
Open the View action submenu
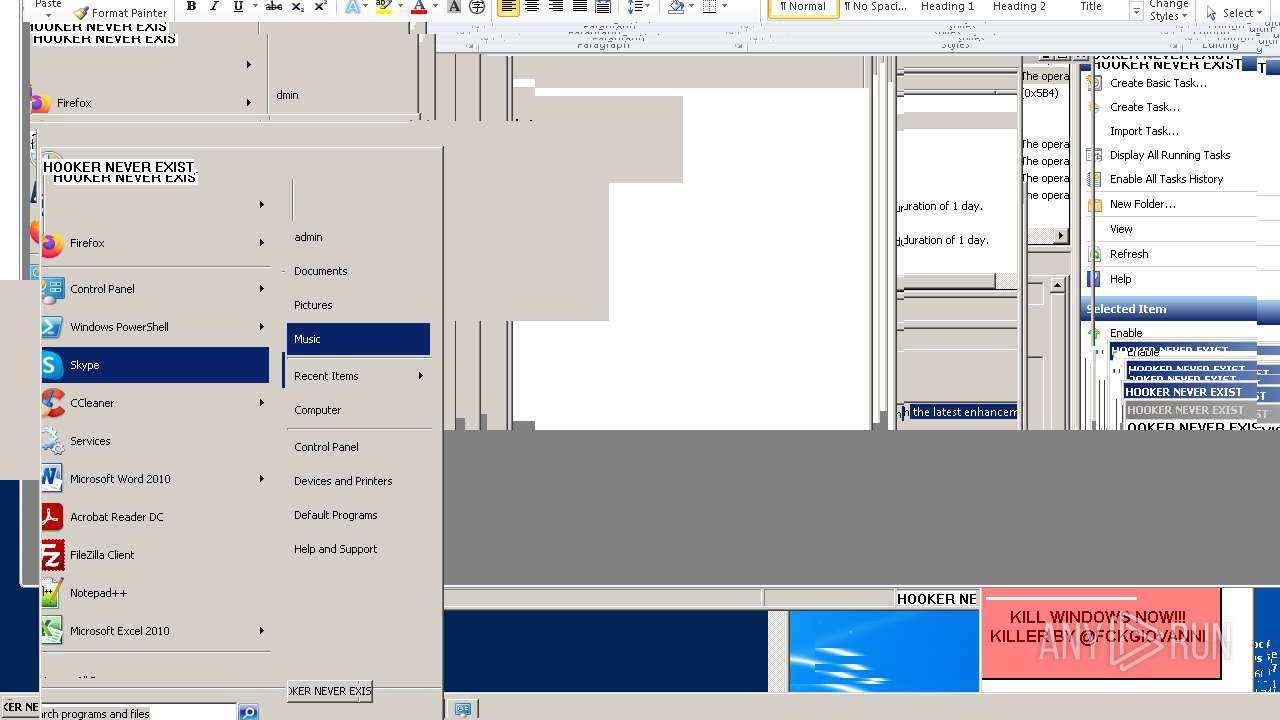click(x=1121, y=229)
